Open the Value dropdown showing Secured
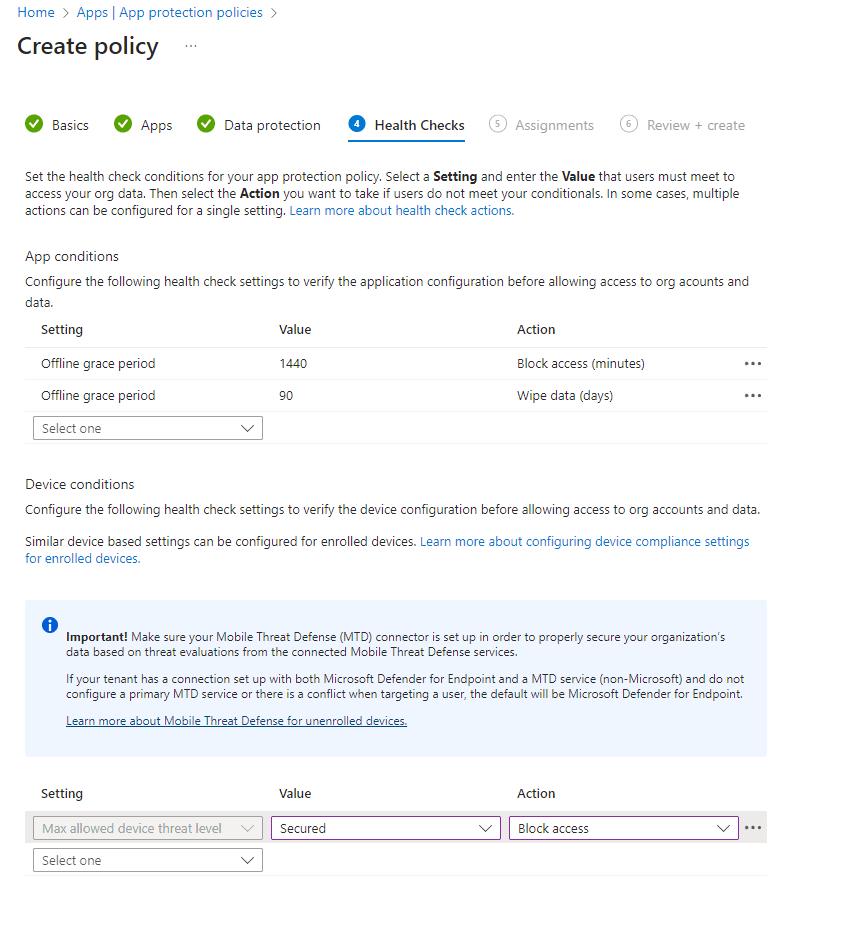 click(x=385, y=827)
